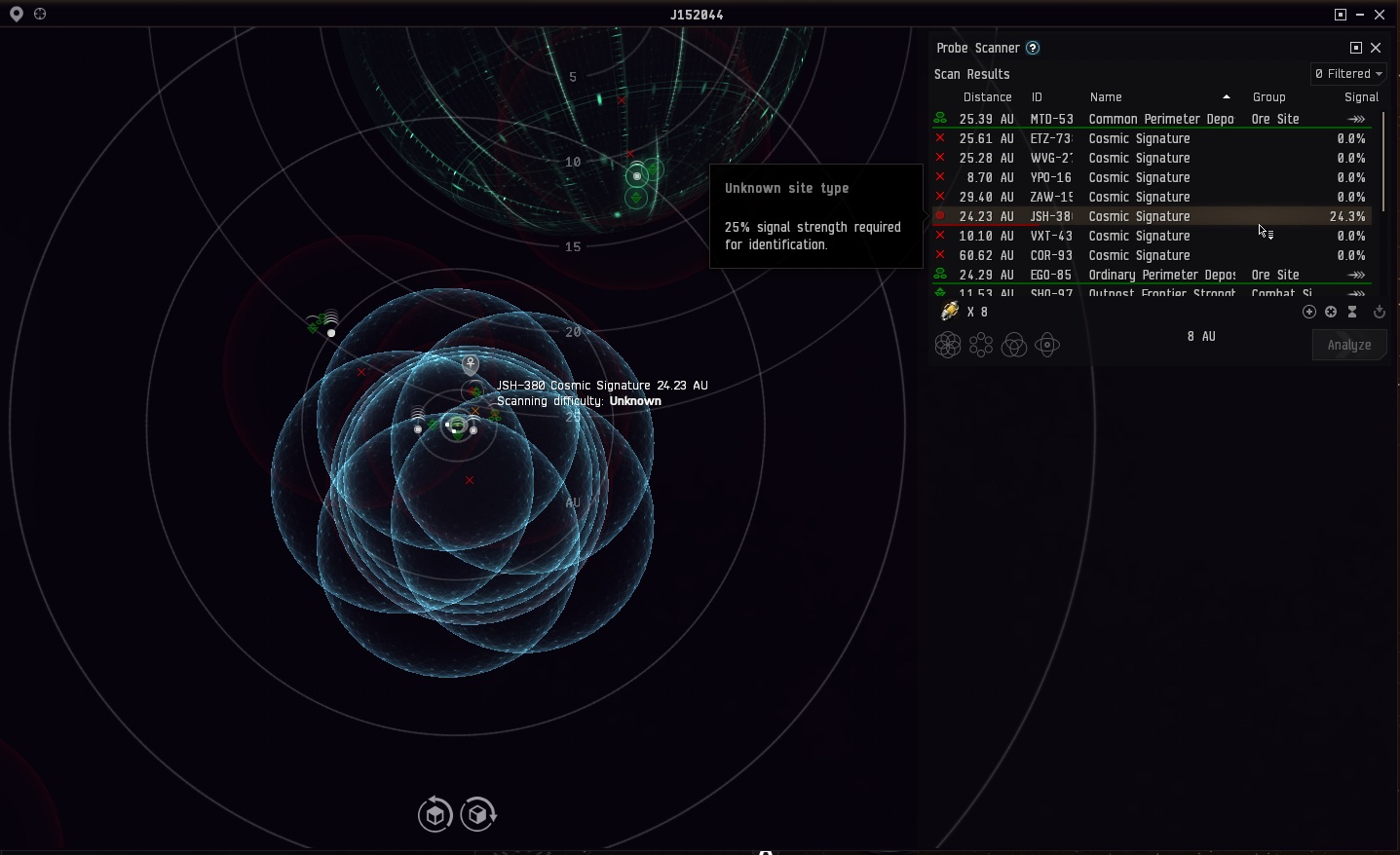Click JSH-380 Cosmic Signature map label
Viewport: 1400px width, 855px height.
(x=602, y=386)
